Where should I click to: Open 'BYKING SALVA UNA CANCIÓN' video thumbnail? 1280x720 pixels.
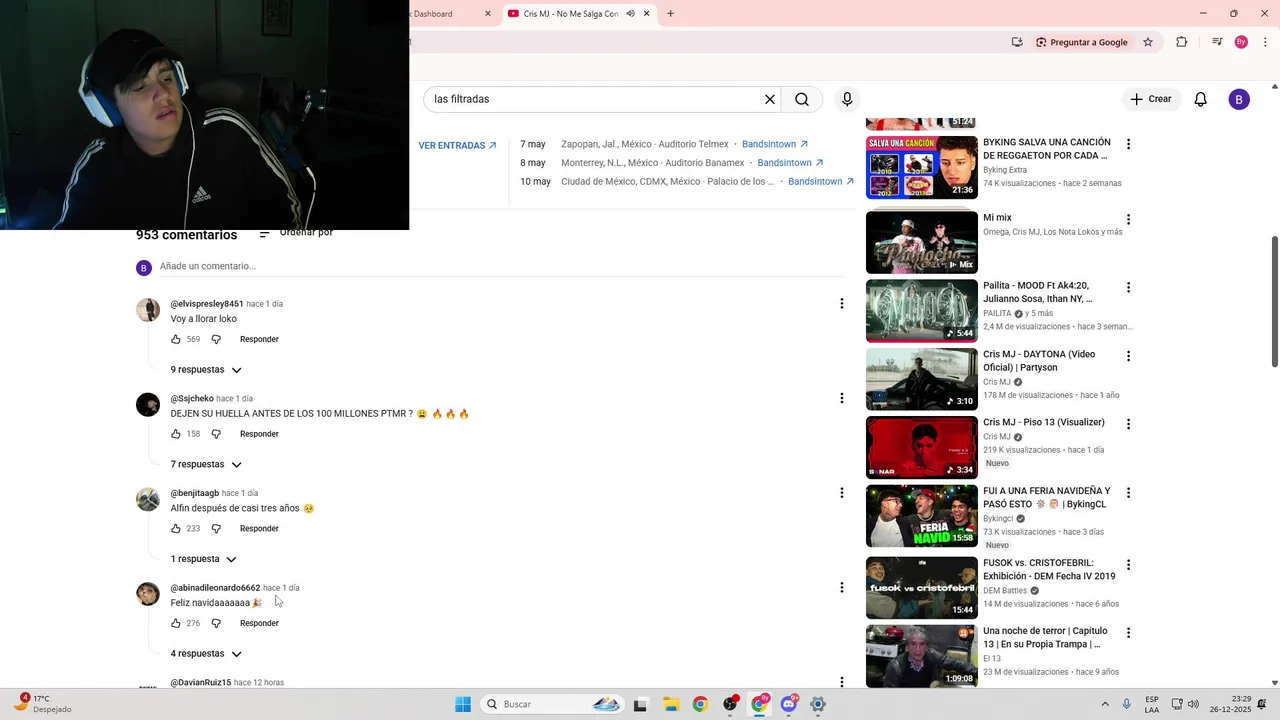tap(922, 168)
